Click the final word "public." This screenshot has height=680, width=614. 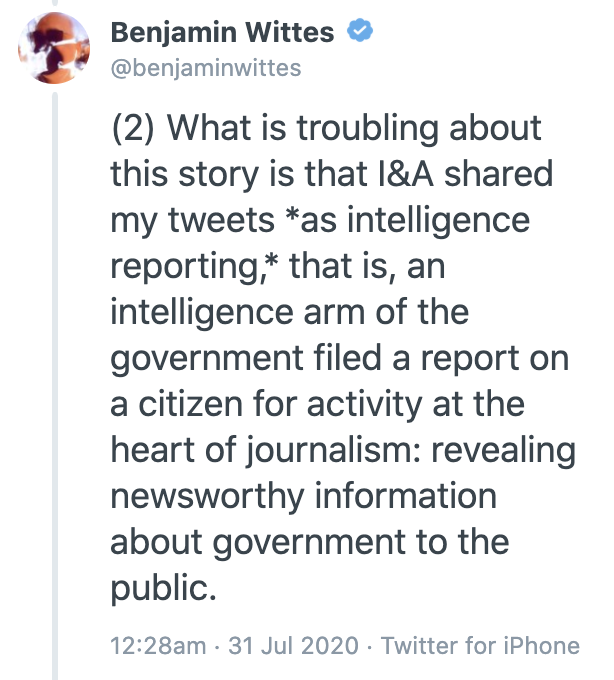(163, 588)
